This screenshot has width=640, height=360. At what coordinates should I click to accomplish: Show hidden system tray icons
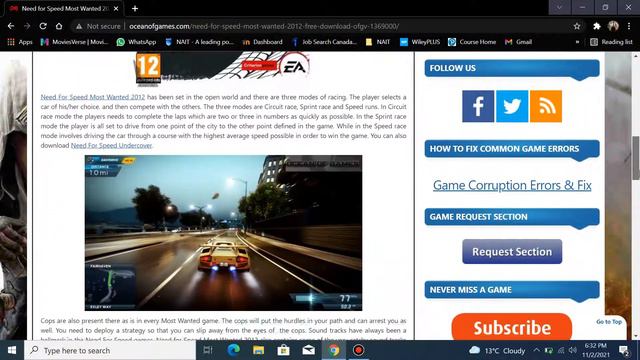[536, 350]
